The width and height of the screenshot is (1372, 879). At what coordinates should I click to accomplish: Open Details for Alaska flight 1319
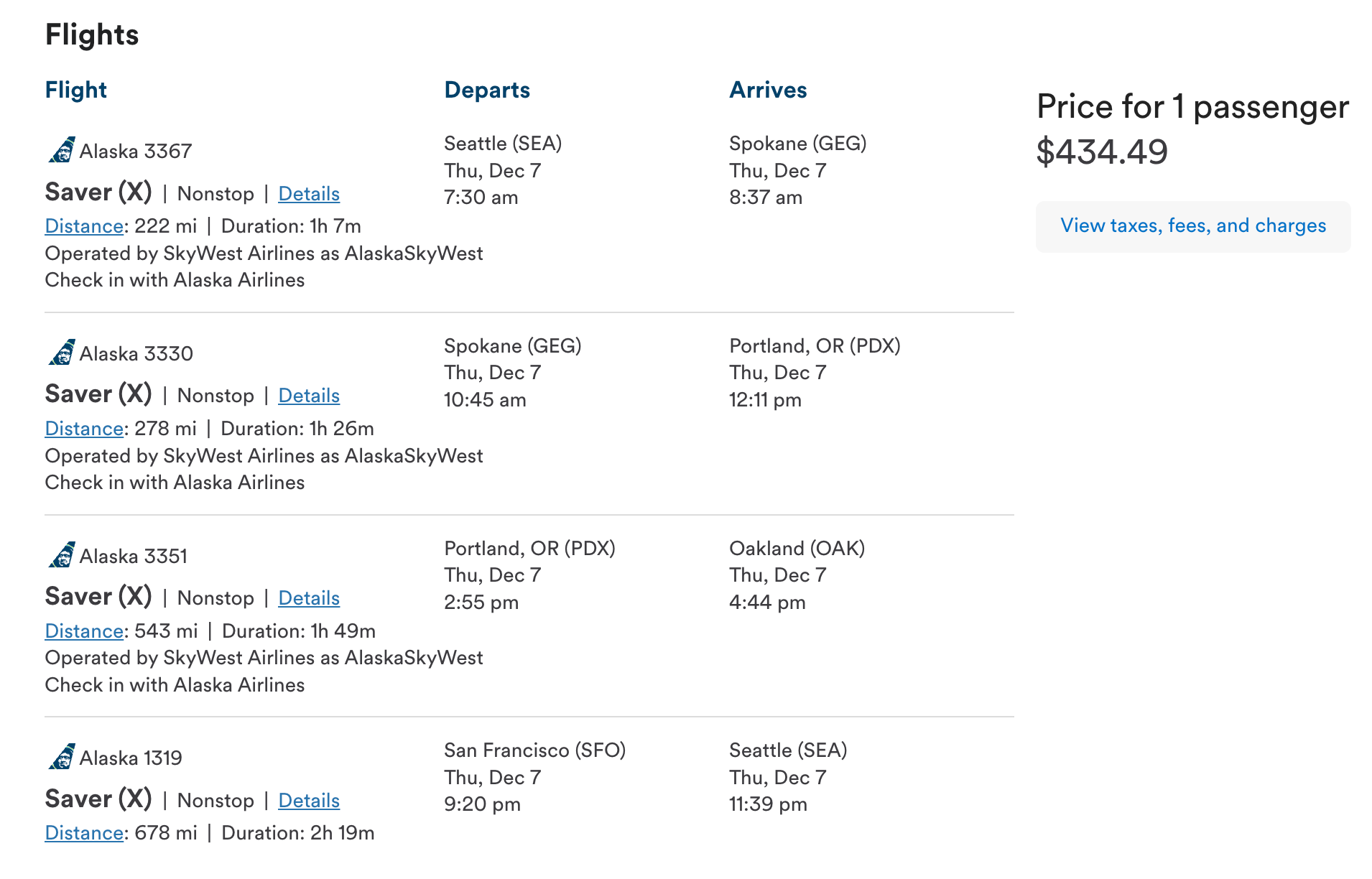pyautogui.click(x=309, y=801)
